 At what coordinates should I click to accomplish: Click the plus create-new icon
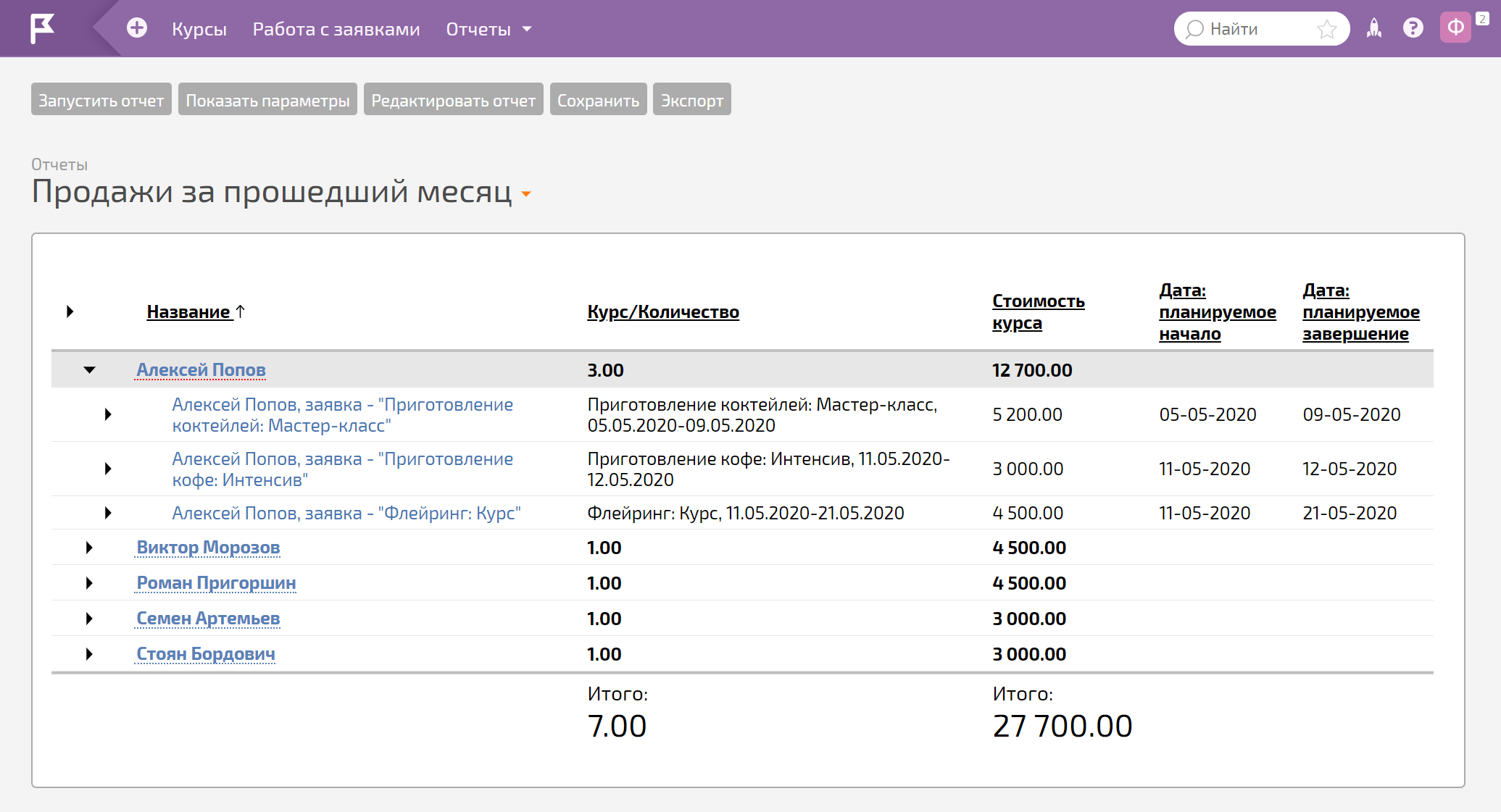(x=137, y=28)
